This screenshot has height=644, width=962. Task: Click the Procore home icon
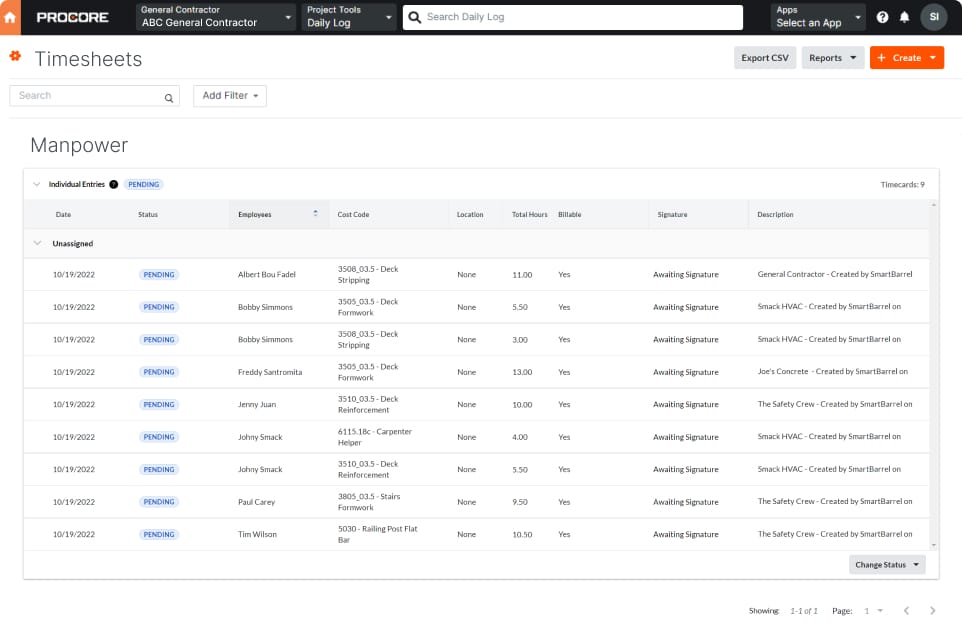click(x=12, y=17)
